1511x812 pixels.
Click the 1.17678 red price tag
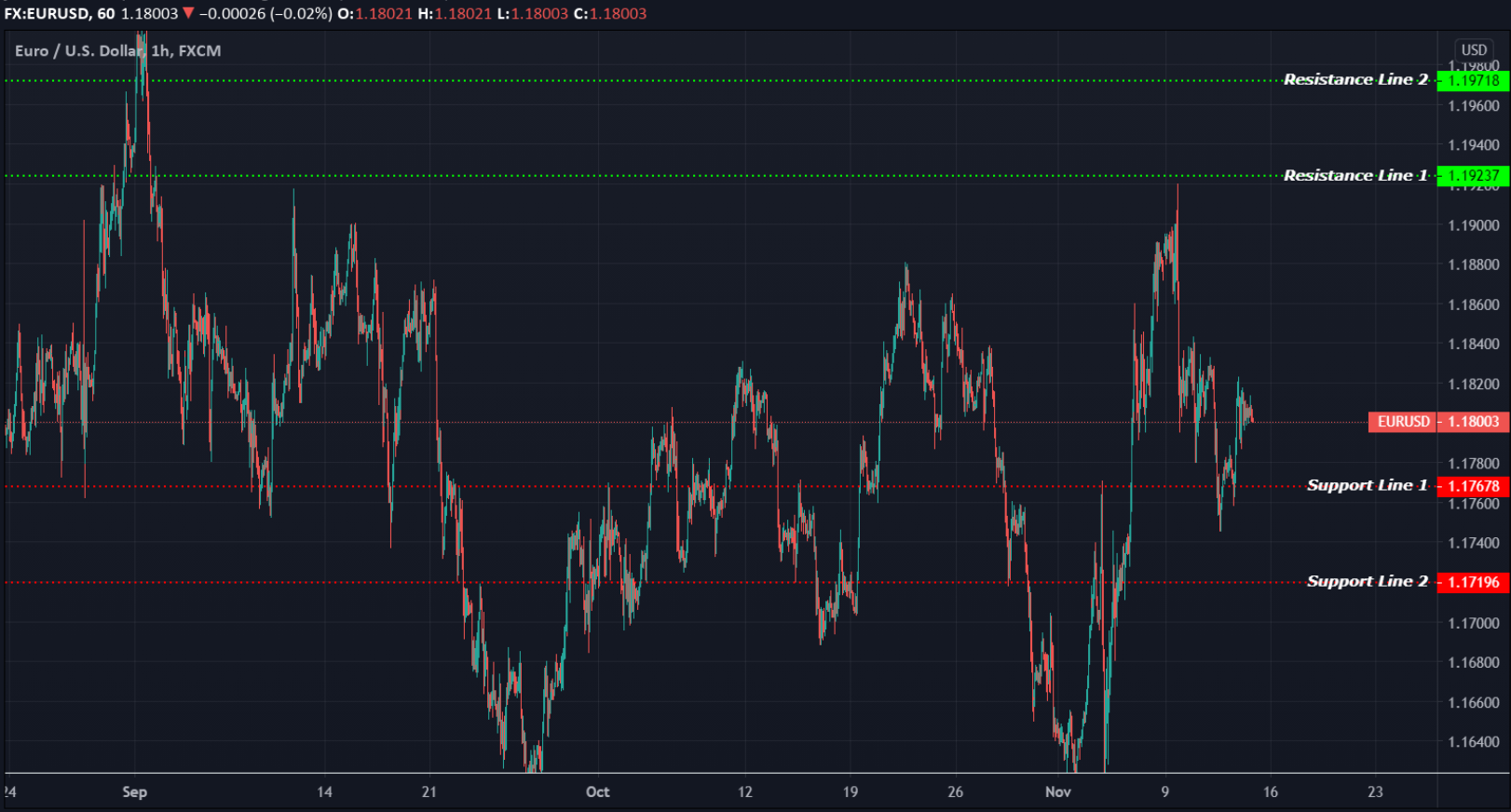1473,486
